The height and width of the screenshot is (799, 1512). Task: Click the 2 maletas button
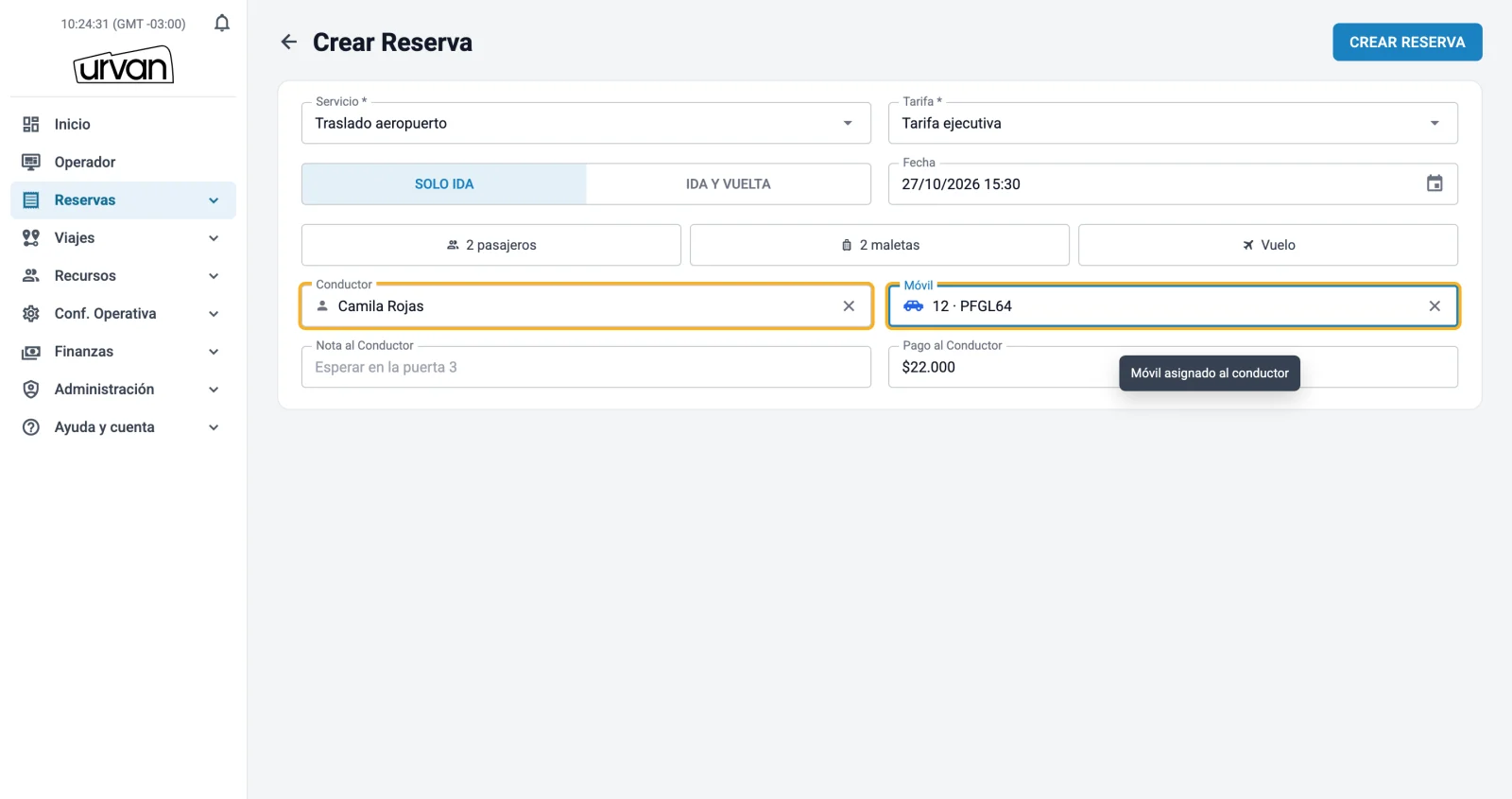tap(880, 245)
